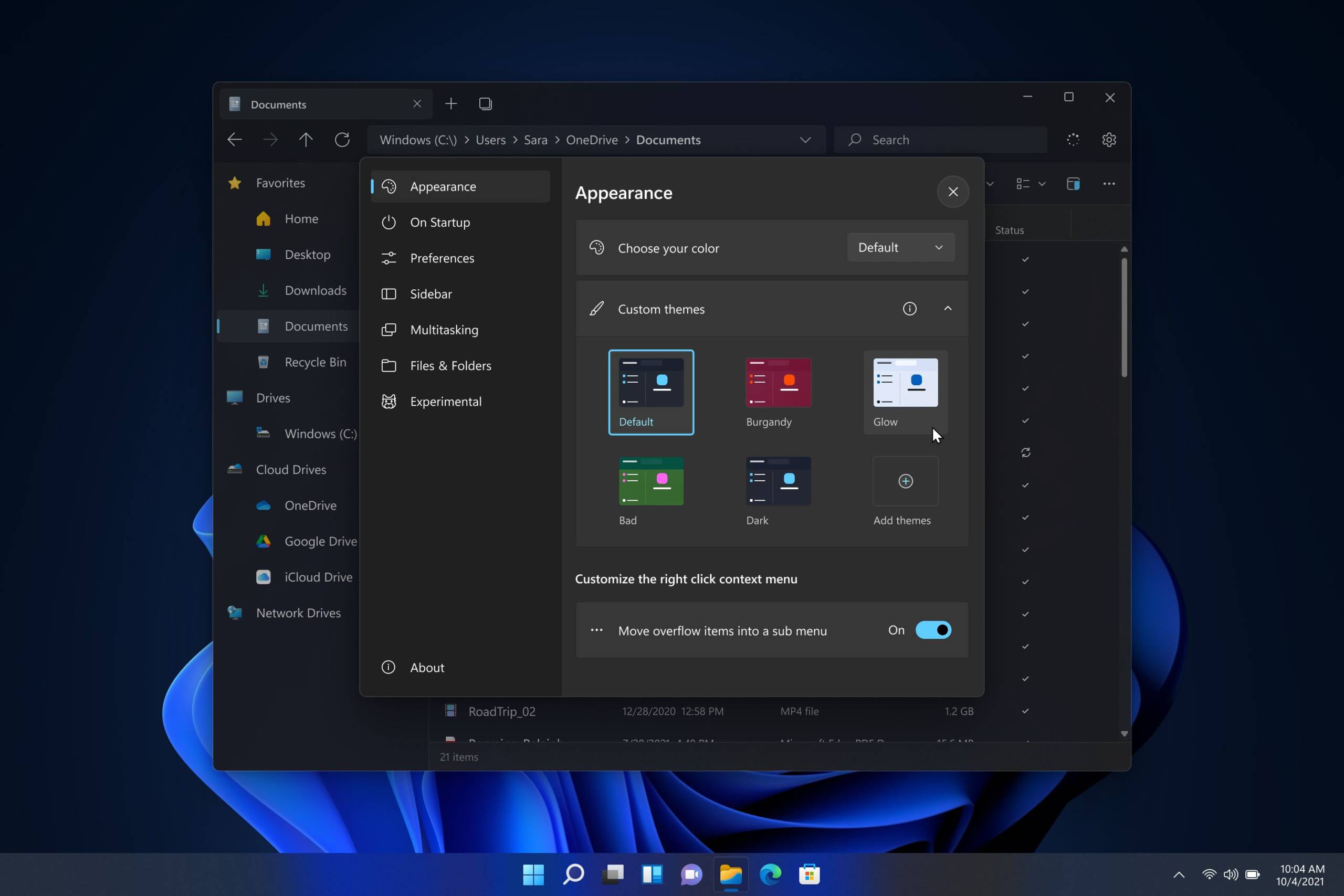Open the settings gear in the toolbar
1344x896 pixels.
(x=1109, y=140)
